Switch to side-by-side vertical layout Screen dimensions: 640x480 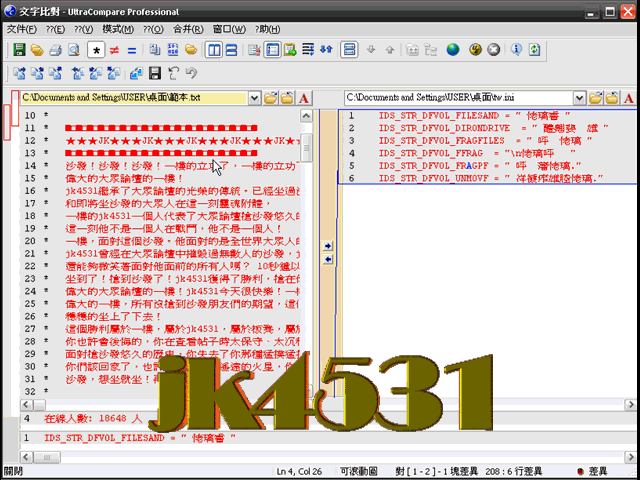click(x=211, y=49)
